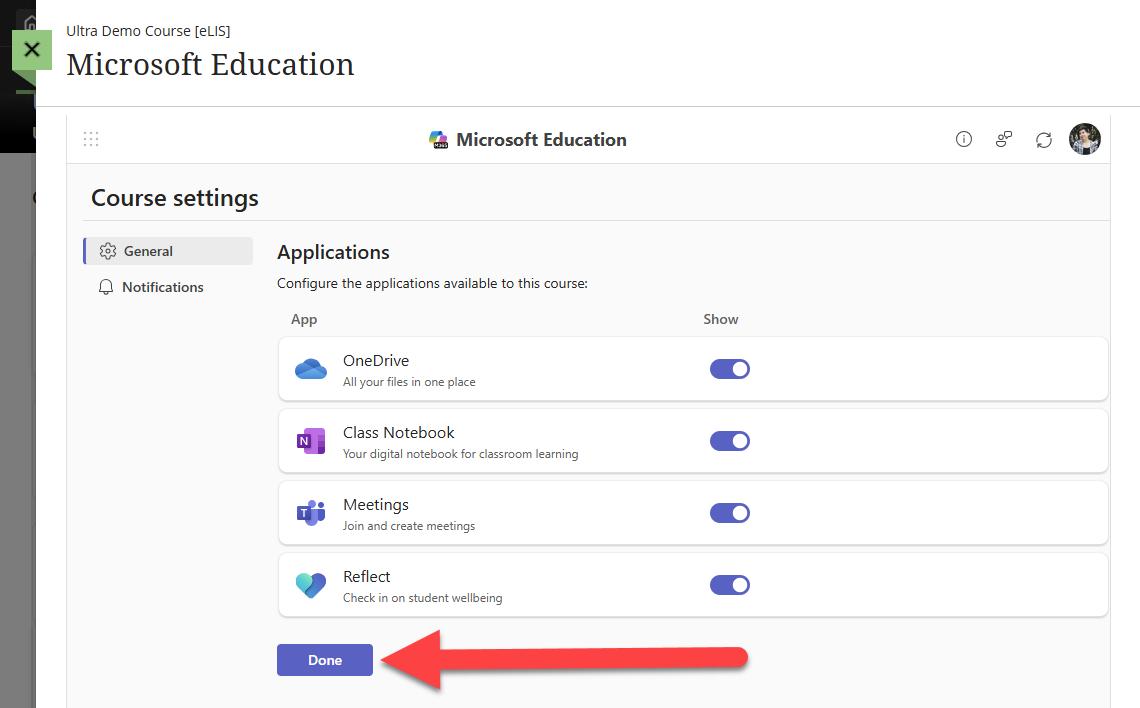Click the General gear icon
The image size is (1140, 708).
click(x=108, y=251)
